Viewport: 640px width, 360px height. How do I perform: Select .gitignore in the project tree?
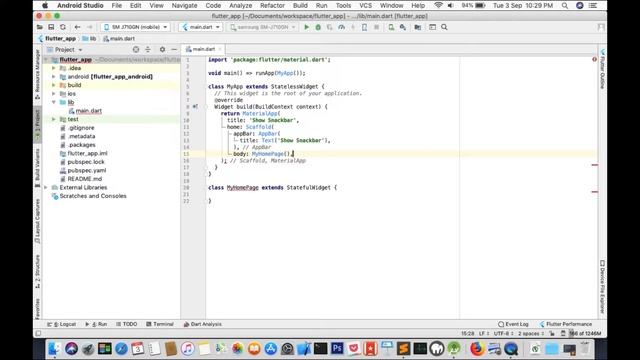[x=81, y=128]
